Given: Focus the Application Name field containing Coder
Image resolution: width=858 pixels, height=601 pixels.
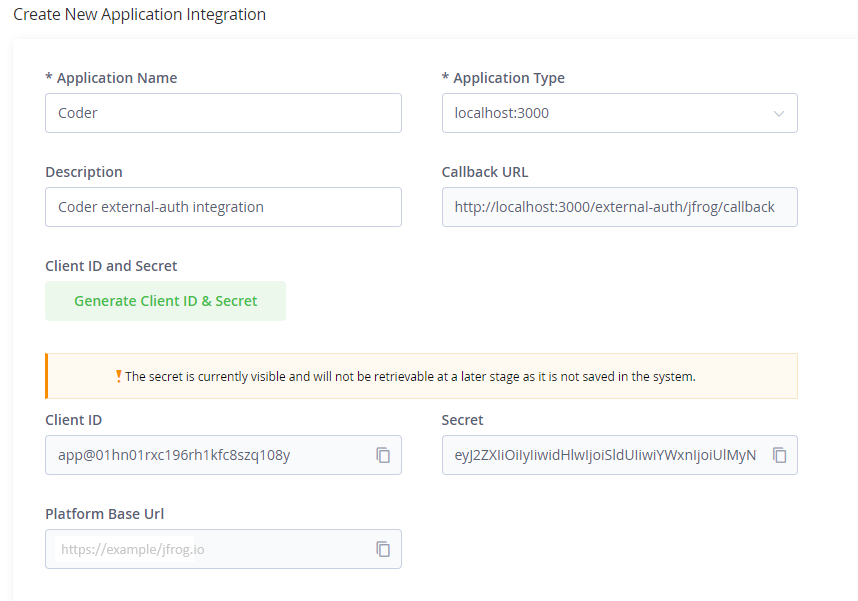Looking at the screenshot, I should (223, 113).
